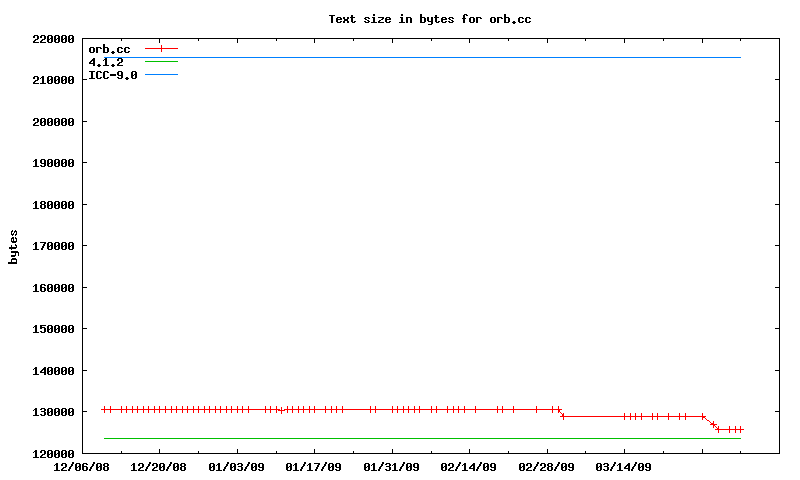
Task: Select the 170000 y-axis tick label
Action: tap(54, 246)
